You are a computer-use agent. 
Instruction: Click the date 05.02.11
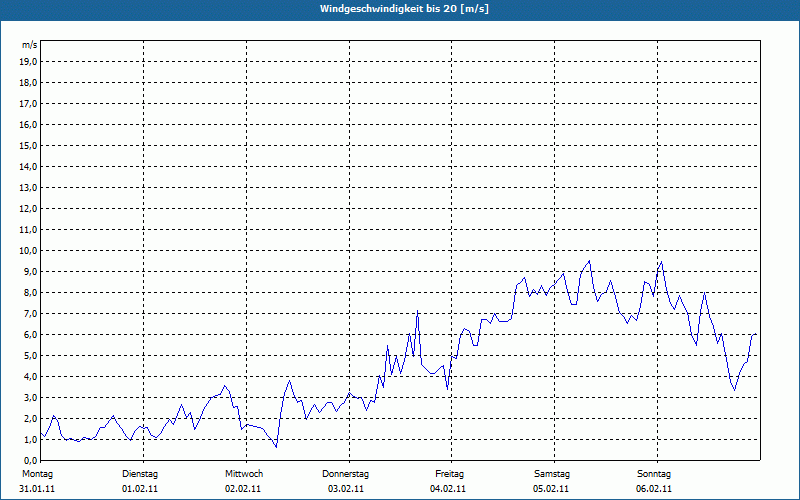click(x=551, y=489)
